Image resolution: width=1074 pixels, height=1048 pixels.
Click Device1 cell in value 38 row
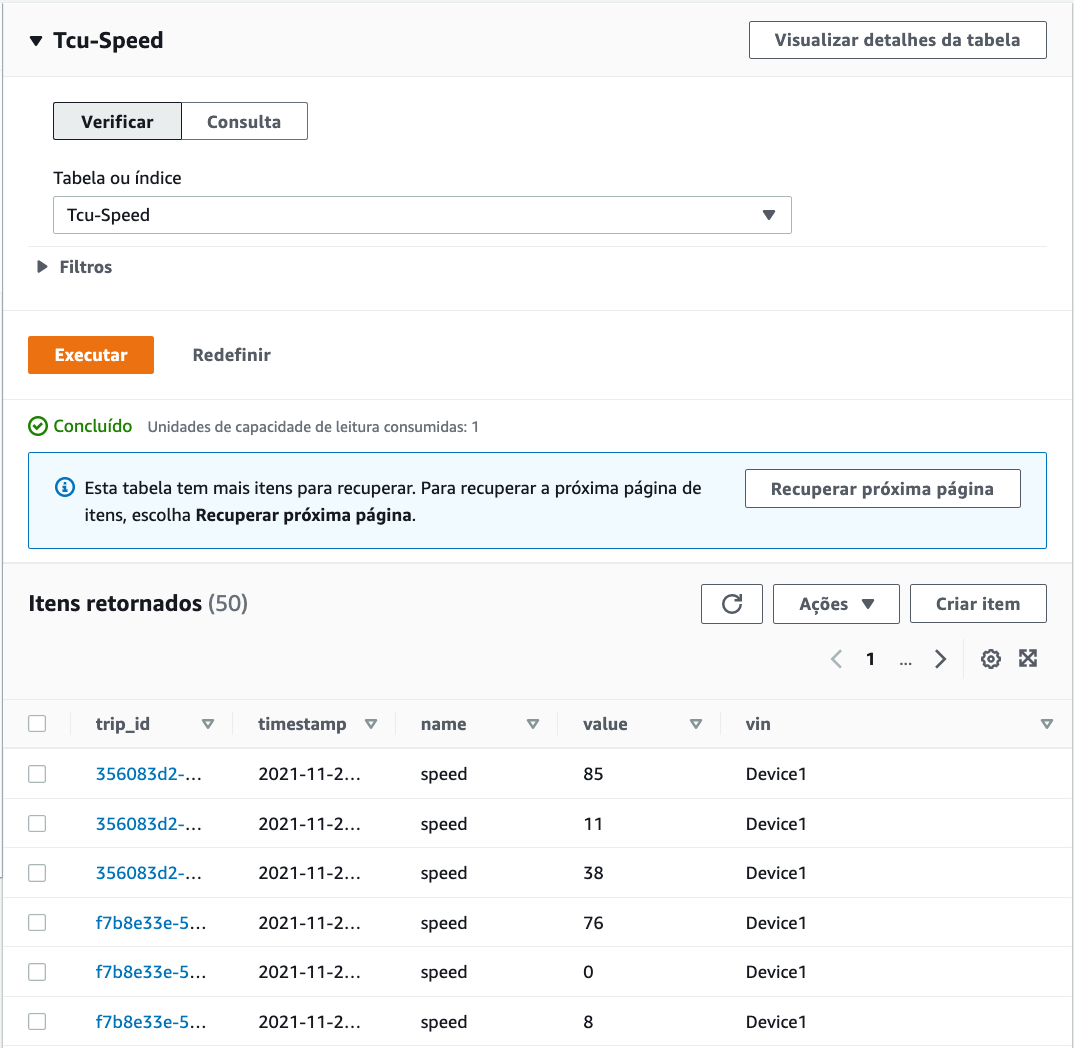pos(776,873)
